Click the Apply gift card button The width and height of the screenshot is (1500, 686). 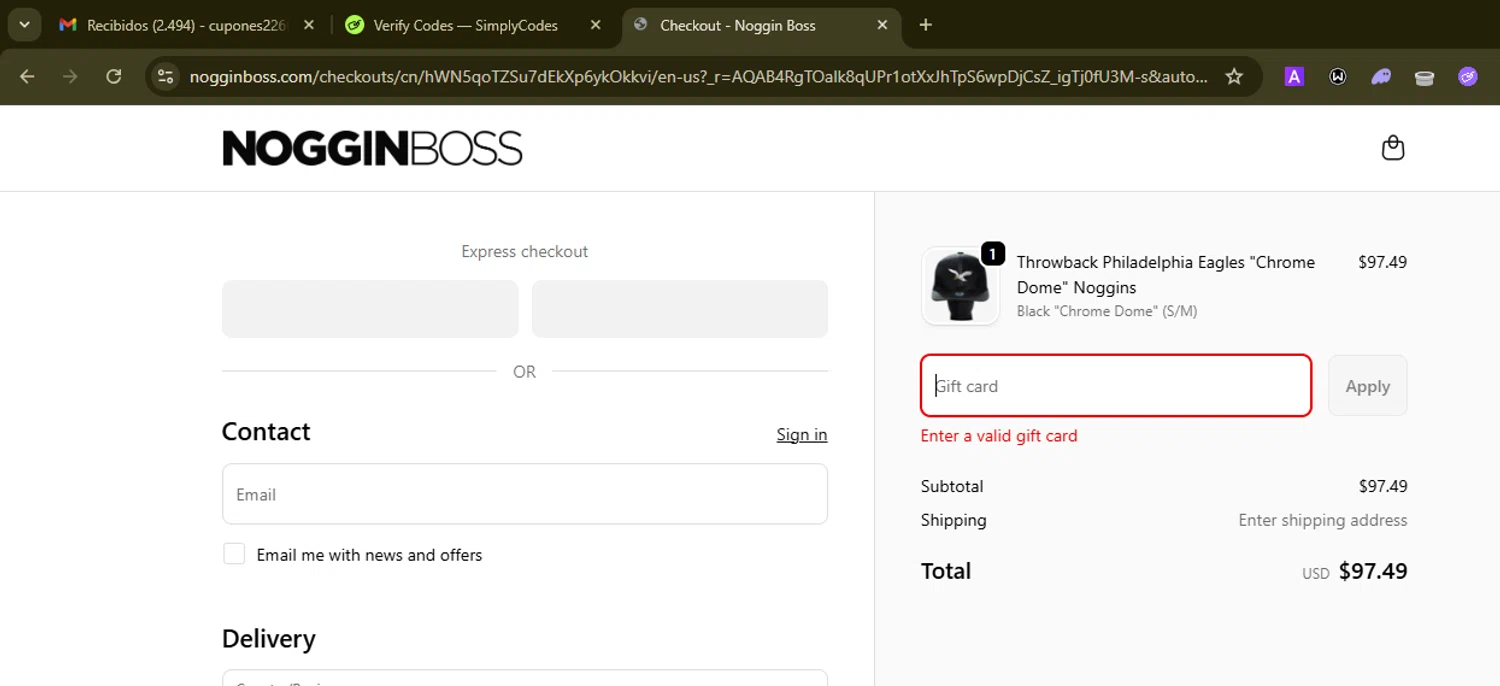point(1367,386)
